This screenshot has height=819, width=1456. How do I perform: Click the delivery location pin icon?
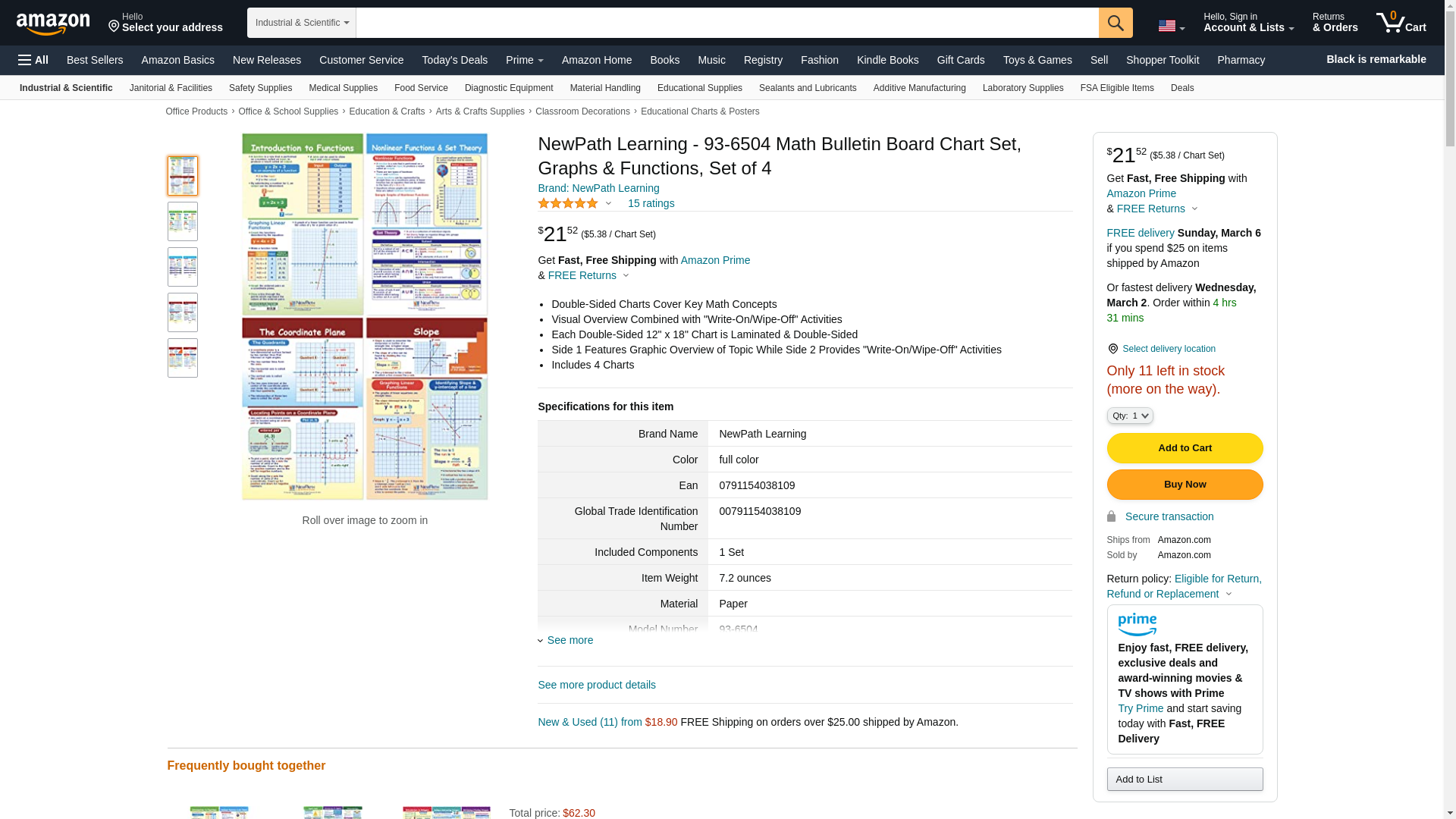pos(1112,349)
